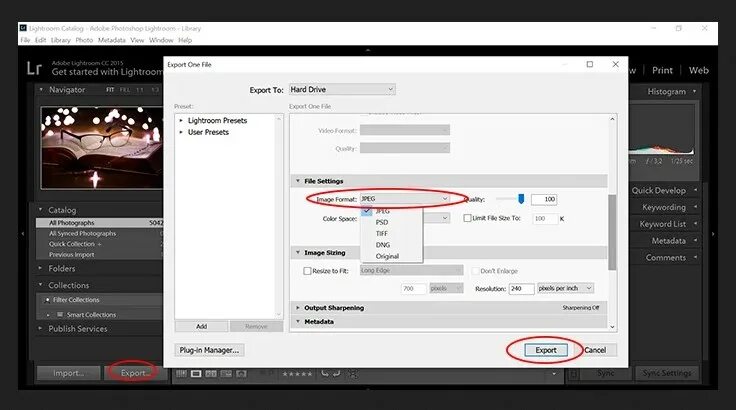Expand Lightroom Presets in preset list

pyautogui.click(x=181, y=121)
